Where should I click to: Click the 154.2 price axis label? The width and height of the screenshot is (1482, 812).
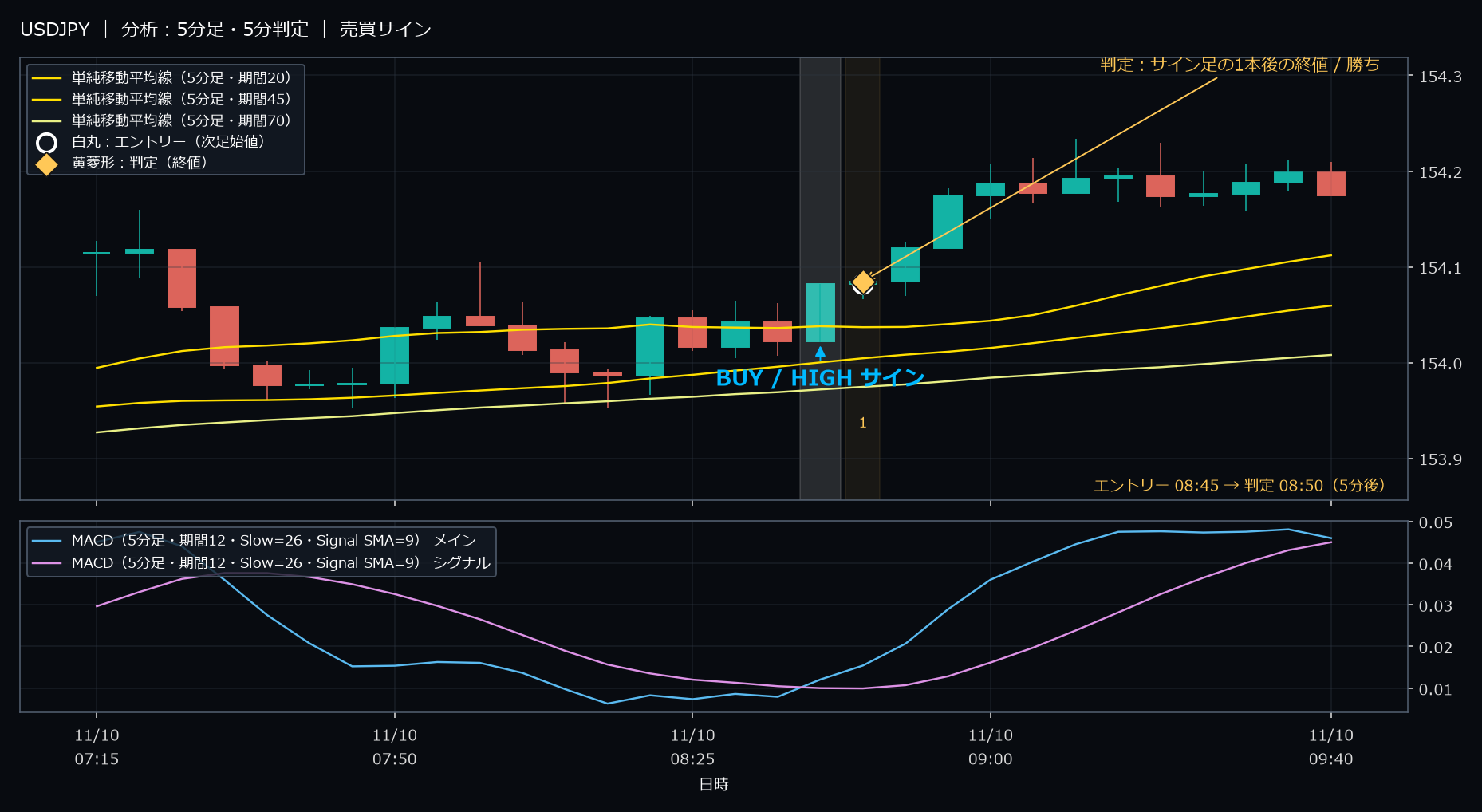click(x=1440, y=172)
